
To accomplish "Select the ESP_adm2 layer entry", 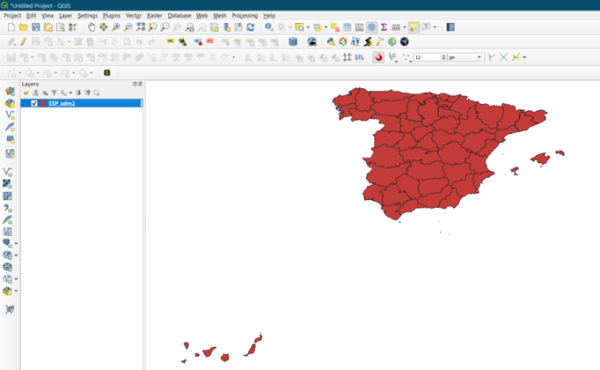I will (x=82, y=103).
